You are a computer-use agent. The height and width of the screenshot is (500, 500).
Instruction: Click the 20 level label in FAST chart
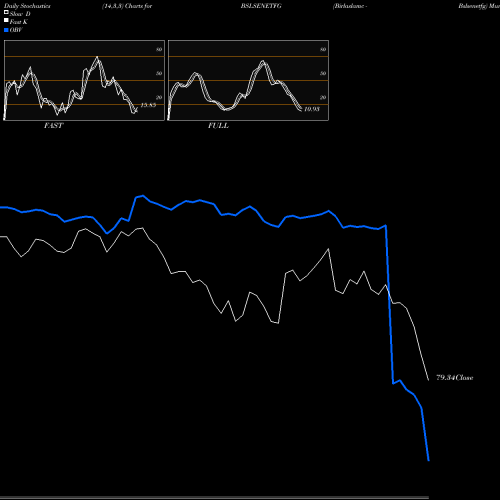pyautogui.click(x=159, y=97)
